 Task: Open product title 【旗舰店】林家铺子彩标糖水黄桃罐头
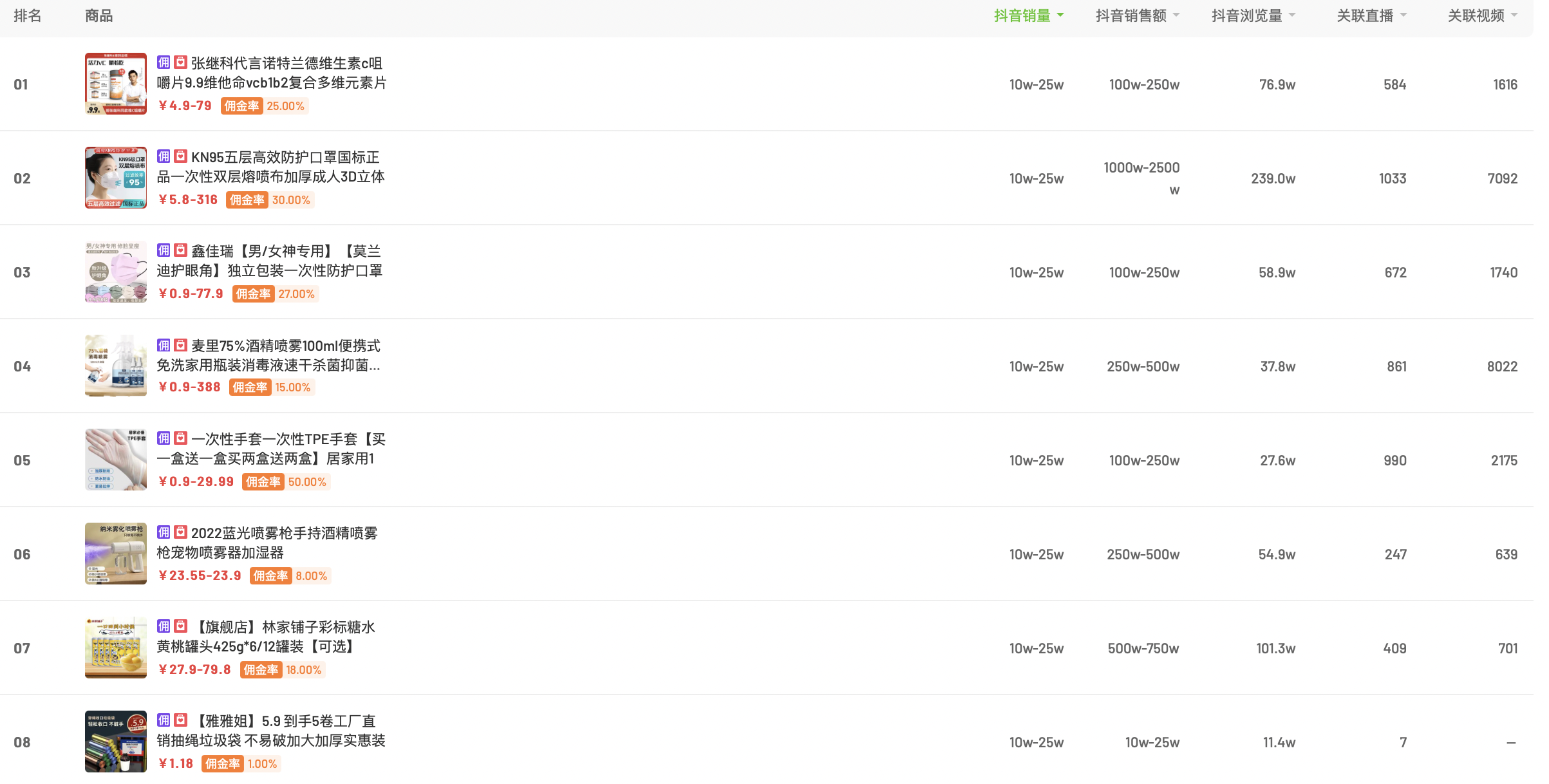267,637
